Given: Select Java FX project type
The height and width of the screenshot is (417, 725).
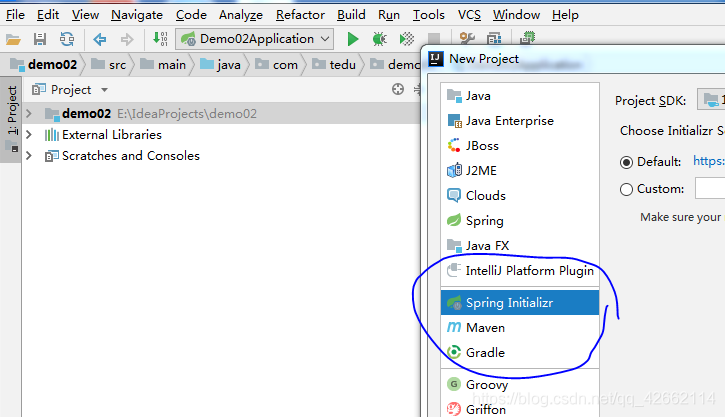Looking at the screenshot, I should click(x=520, y=245).
